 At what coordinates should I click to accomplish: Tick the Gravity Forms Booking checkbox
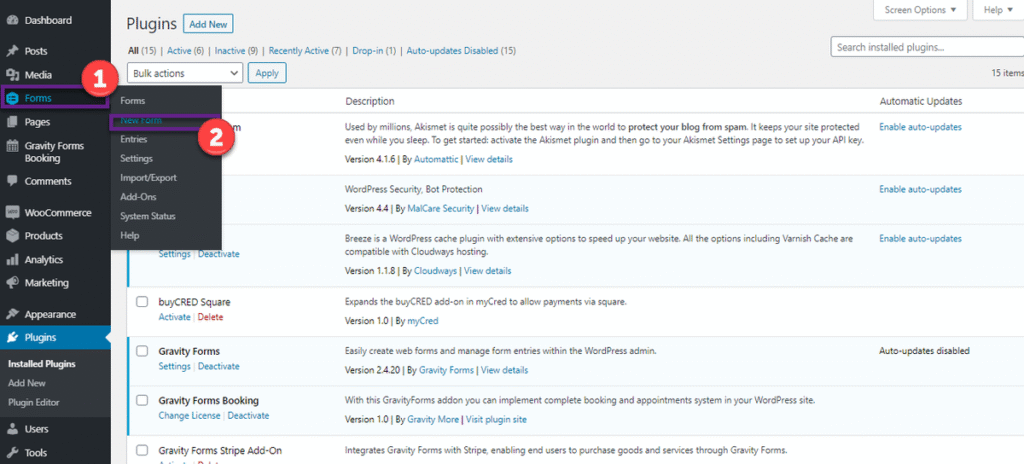coord(142,400)
